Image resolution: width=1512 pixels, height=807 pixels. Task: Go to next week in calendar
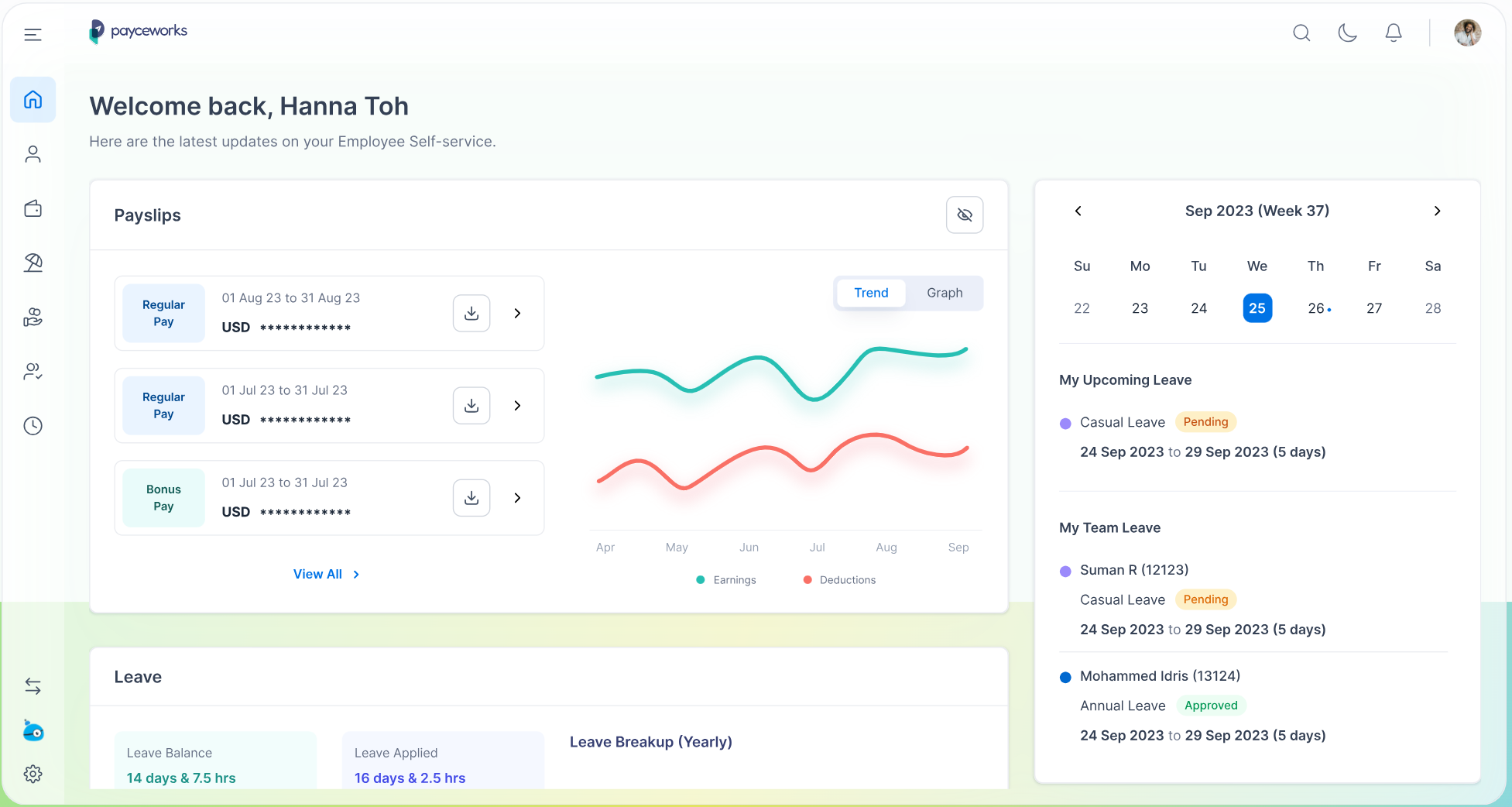click(x=1437, y=211)
